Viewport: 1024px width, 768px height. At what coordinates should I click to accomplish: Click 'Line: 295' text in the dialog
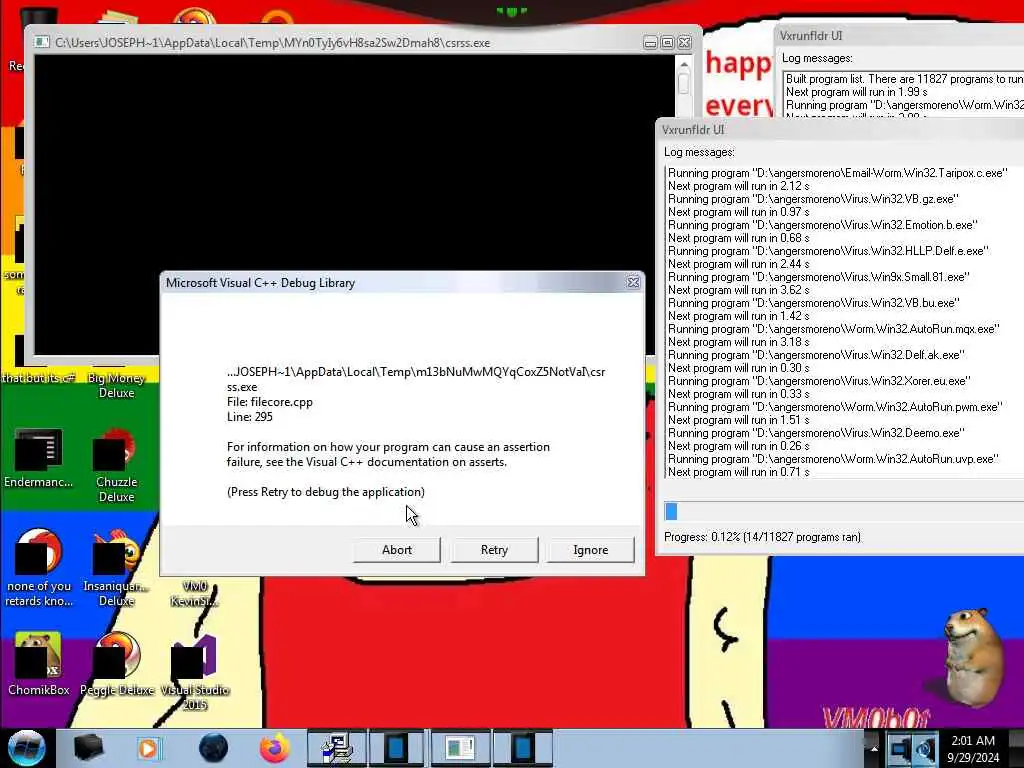click(249, 417)
